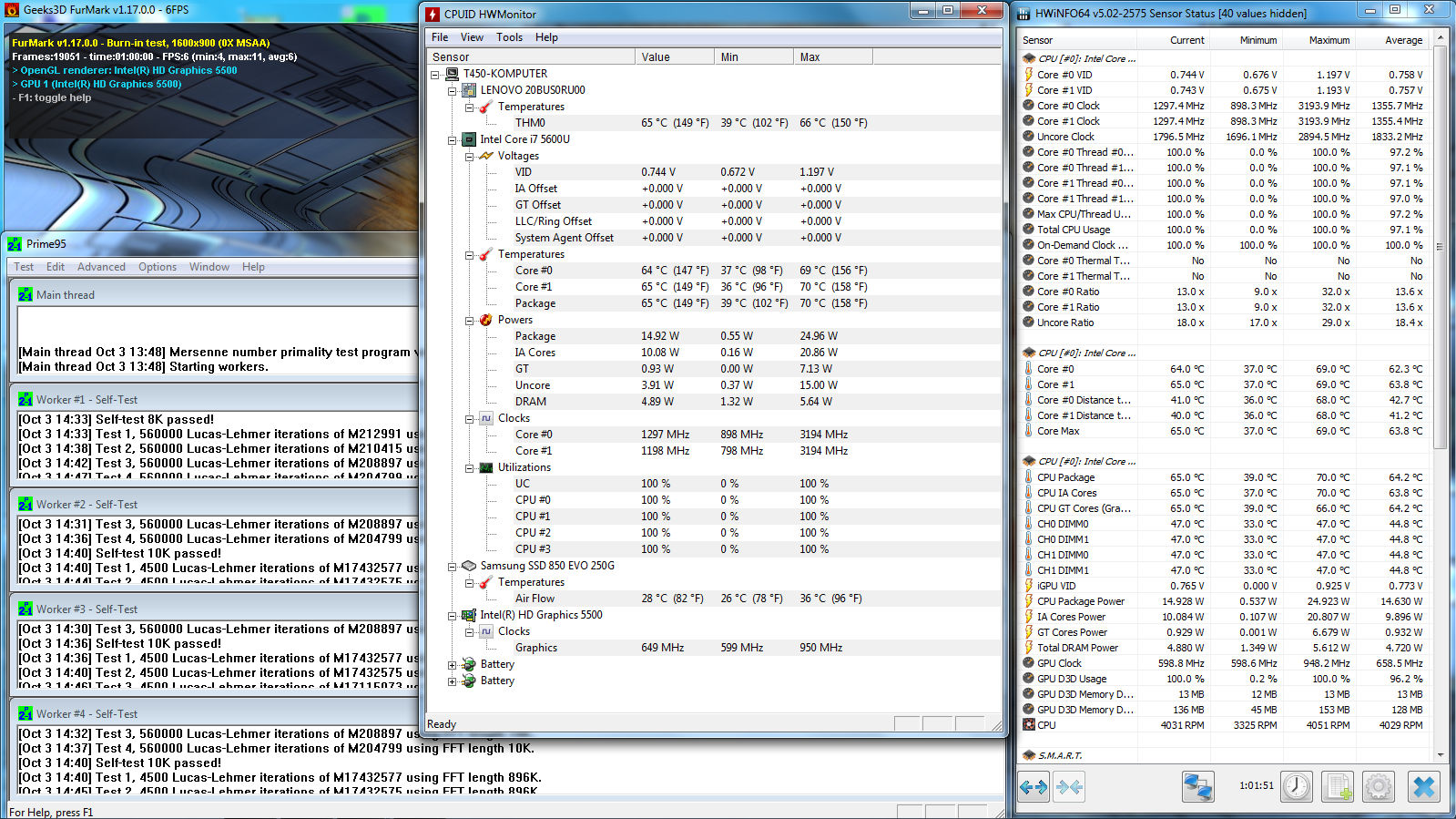This screenshot has width=1456, height=819.
Task: Select the CPU Package Power row in HWiNFO
Action: tap(1224, 601)
